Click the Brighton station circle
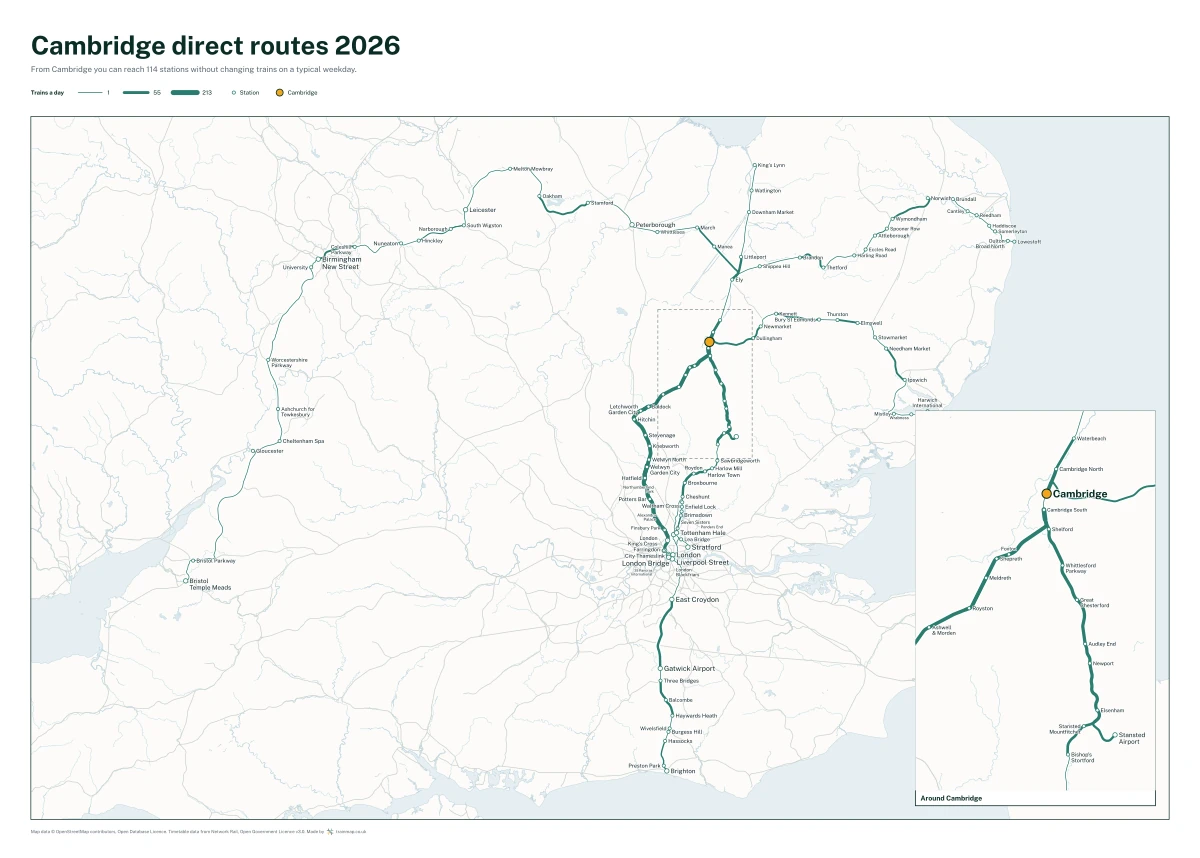1200x858 pixels. [x=666, y=772]
